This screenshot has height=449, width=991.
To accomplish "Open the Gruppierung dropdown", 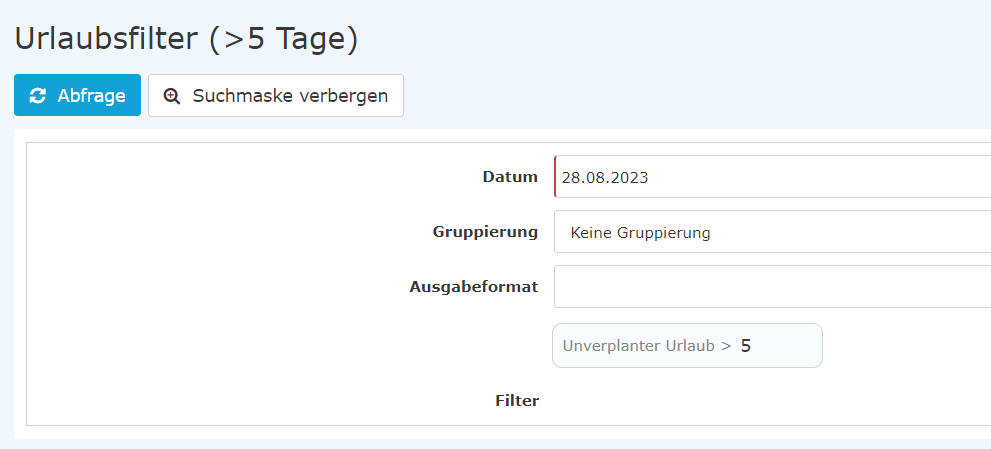I will coord(772,232).
